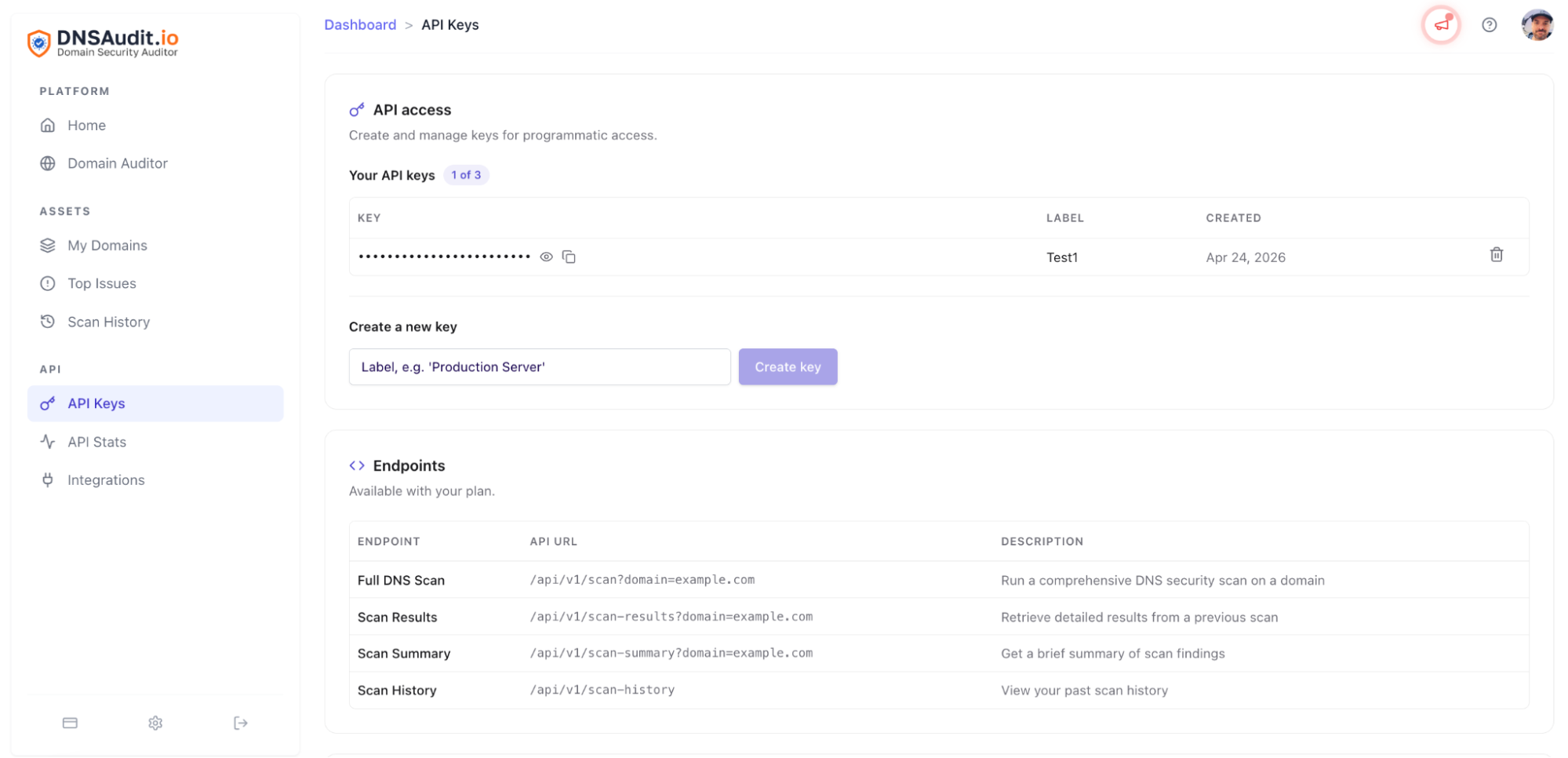Click the /api/v1/scan-history URL
This screenshot has height=758, width=1568.
coord(602,690)
